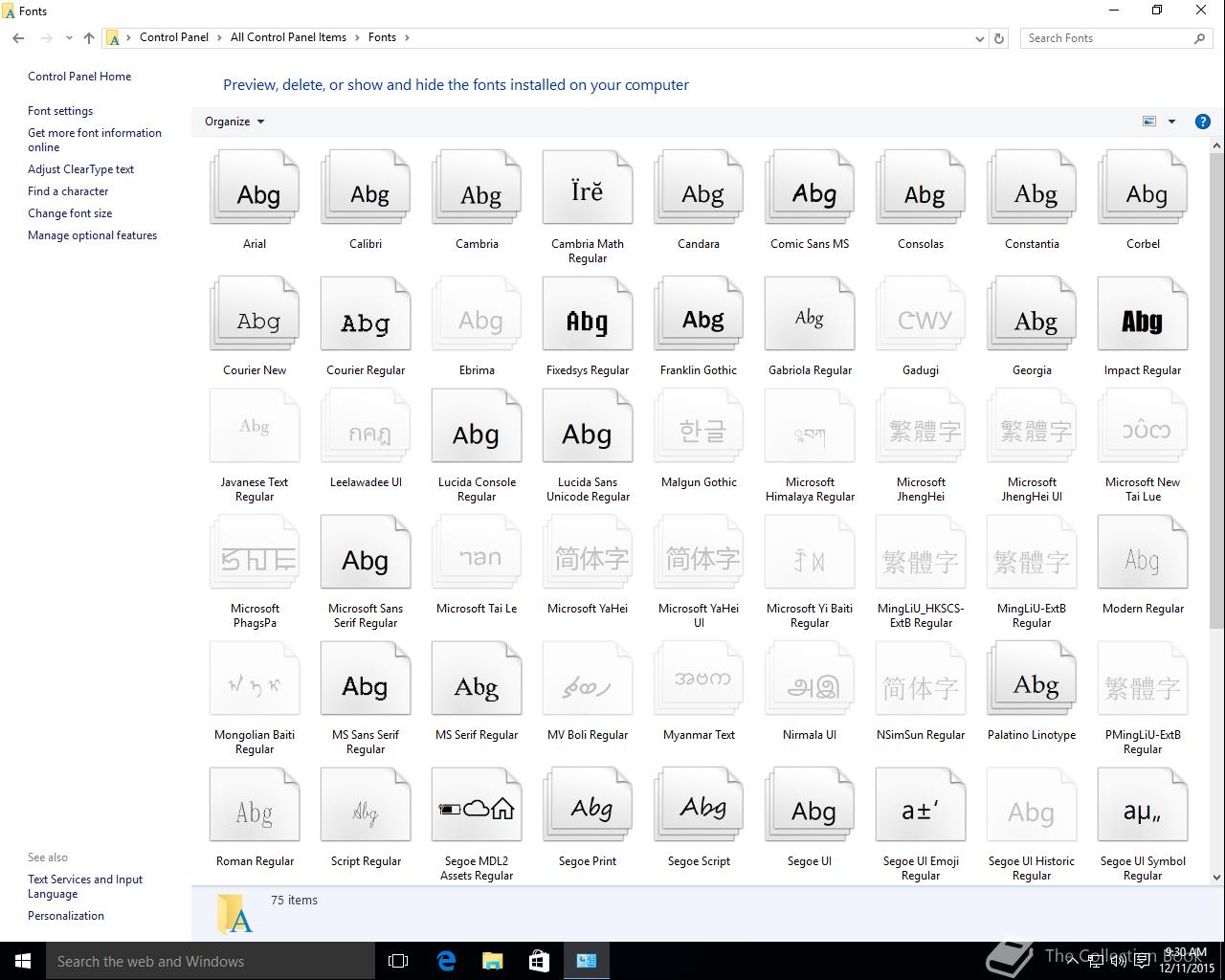This screenshot has width=1225, height=980.
Task: Open Manage optional features link
Action: point(92,235)
